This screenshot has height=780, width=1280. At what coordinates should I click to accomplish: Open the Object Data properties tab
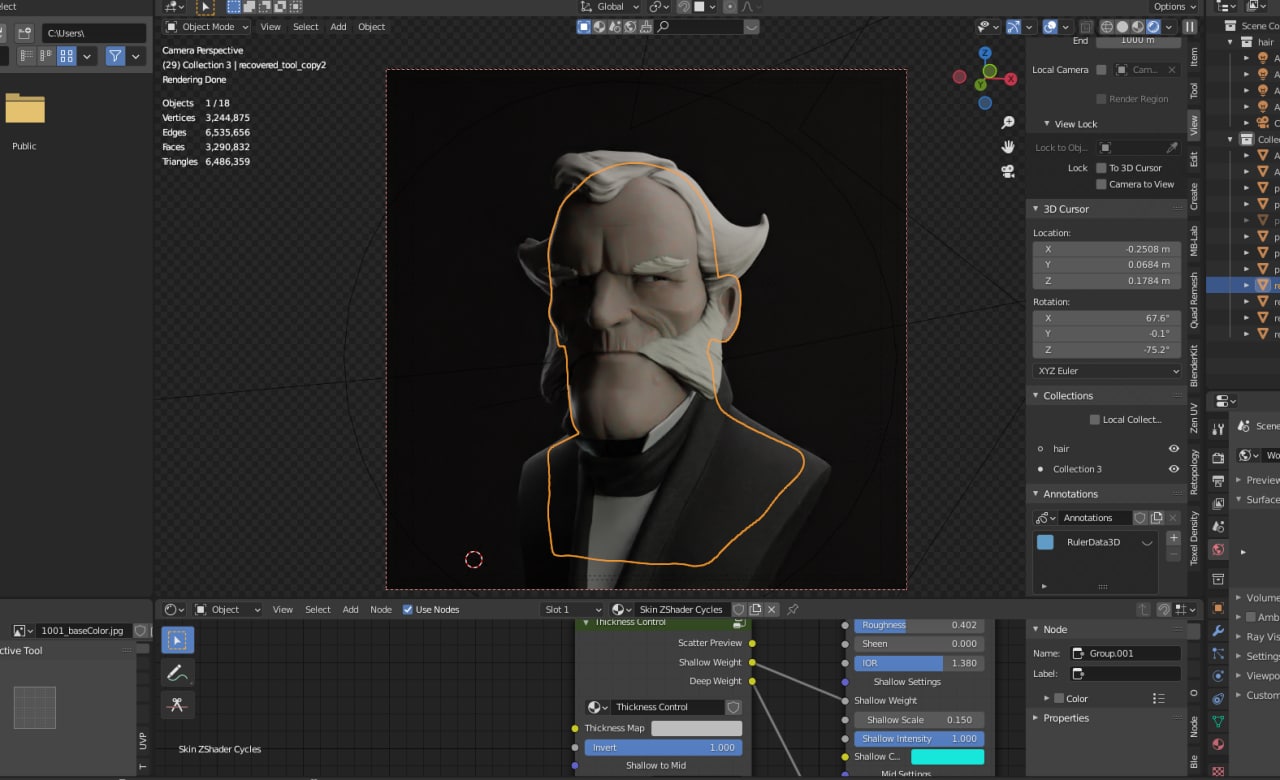1218,721
